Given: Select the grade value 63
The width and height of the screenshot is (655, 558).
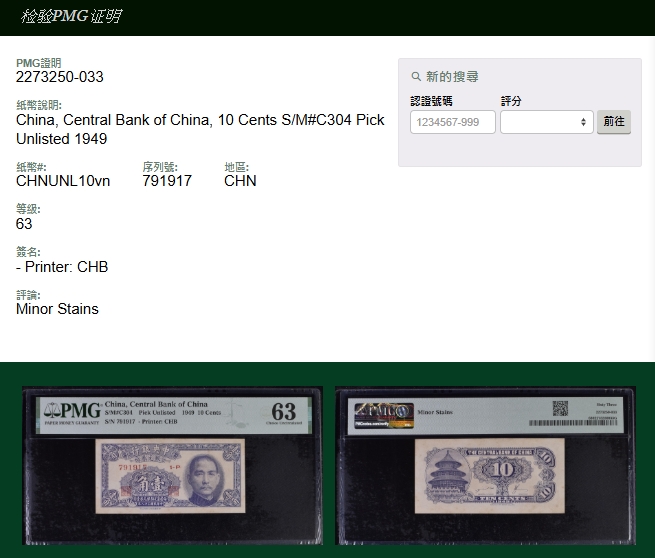Looking at the screenshot, I should pyautogui.click(x=24, y=224).
